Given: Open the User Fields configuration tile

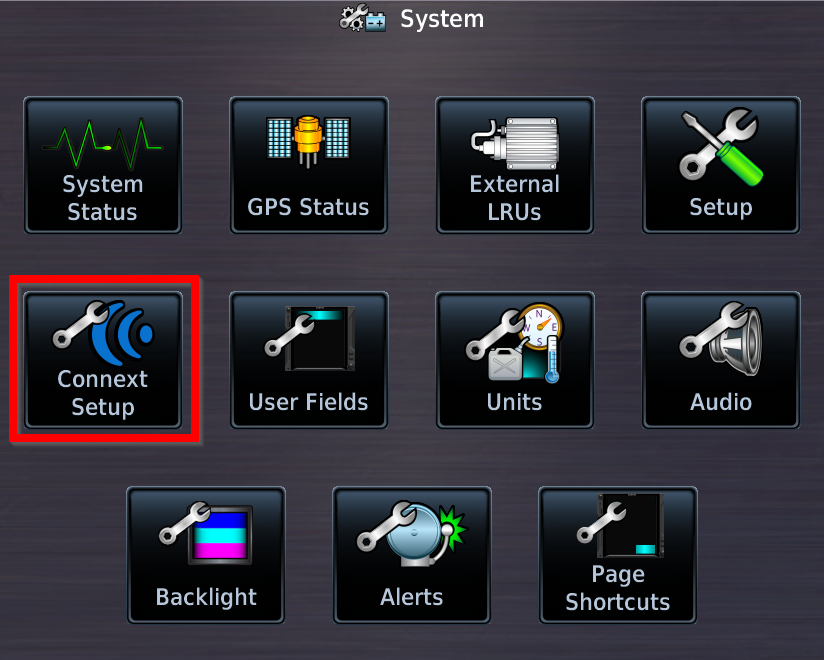Looking at the screenshot, I should 309,360.
